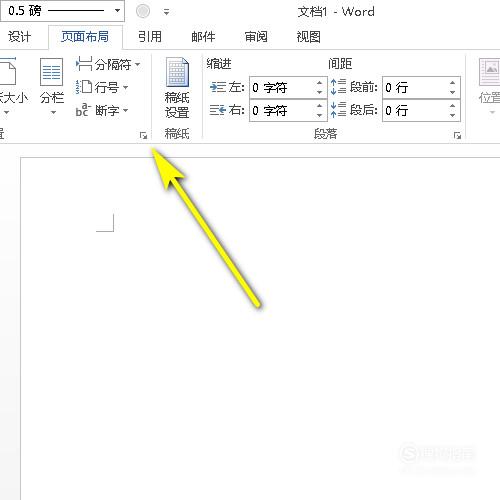
Task: Open the customize quick access toolbar arrow
Action: 166,12
